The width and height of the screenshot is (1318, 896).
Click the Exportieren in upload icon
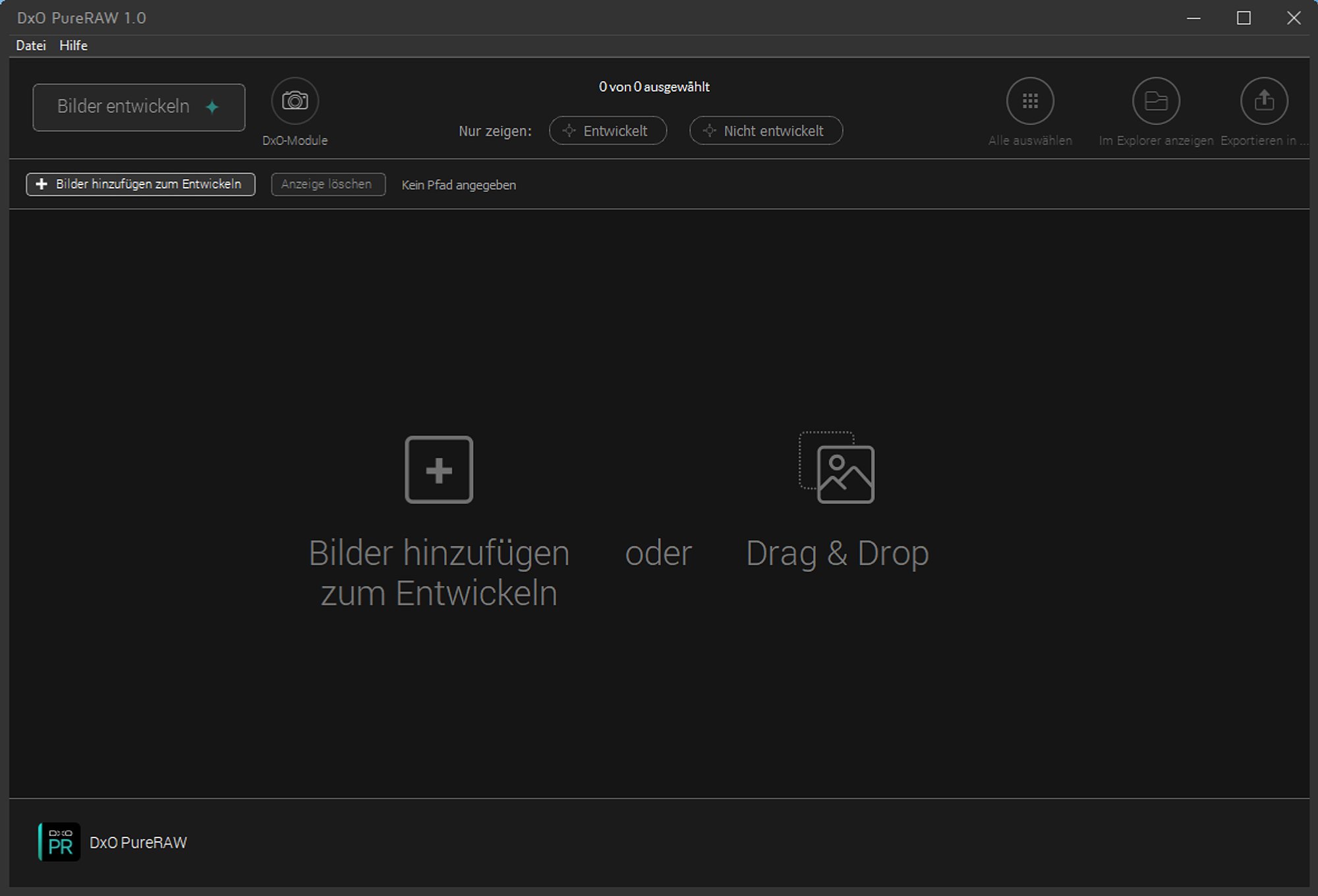point(1264,101)
